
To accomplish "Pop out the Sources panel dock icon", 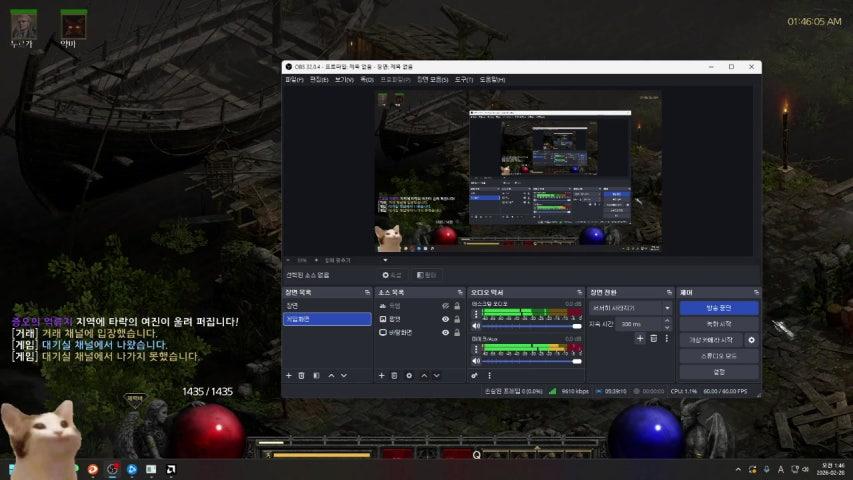I will [x=460, y=292].
